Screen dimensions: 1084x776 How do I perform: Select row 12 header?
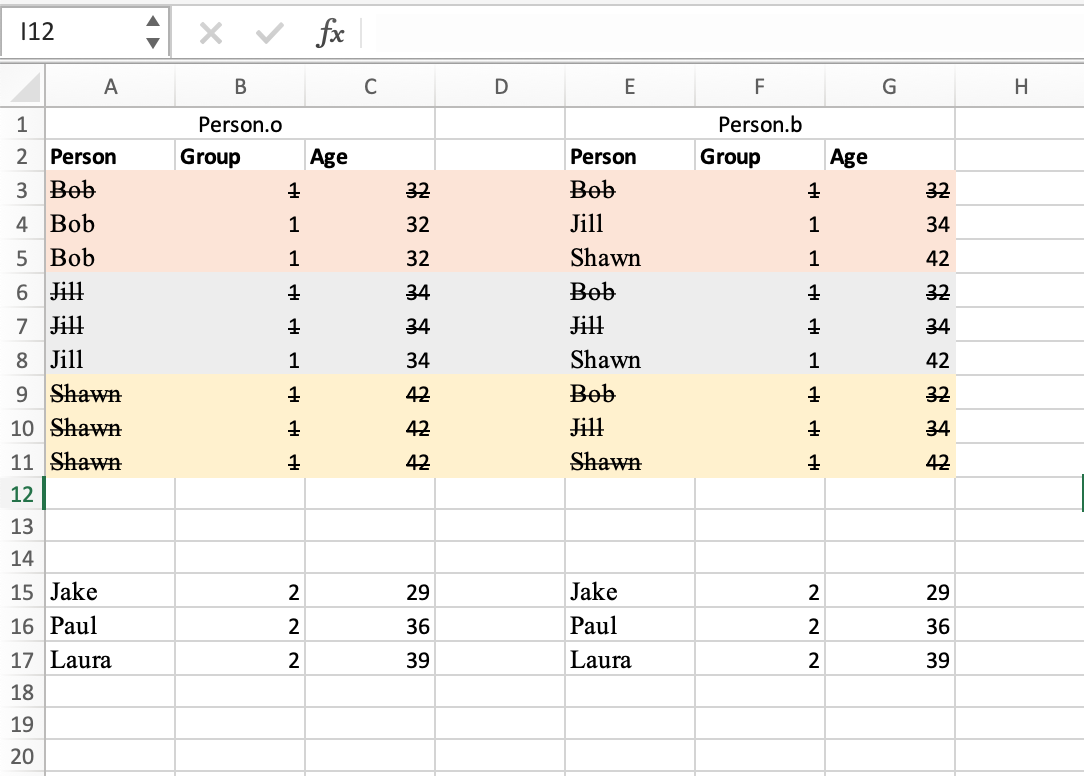click(x=22, y=495)
